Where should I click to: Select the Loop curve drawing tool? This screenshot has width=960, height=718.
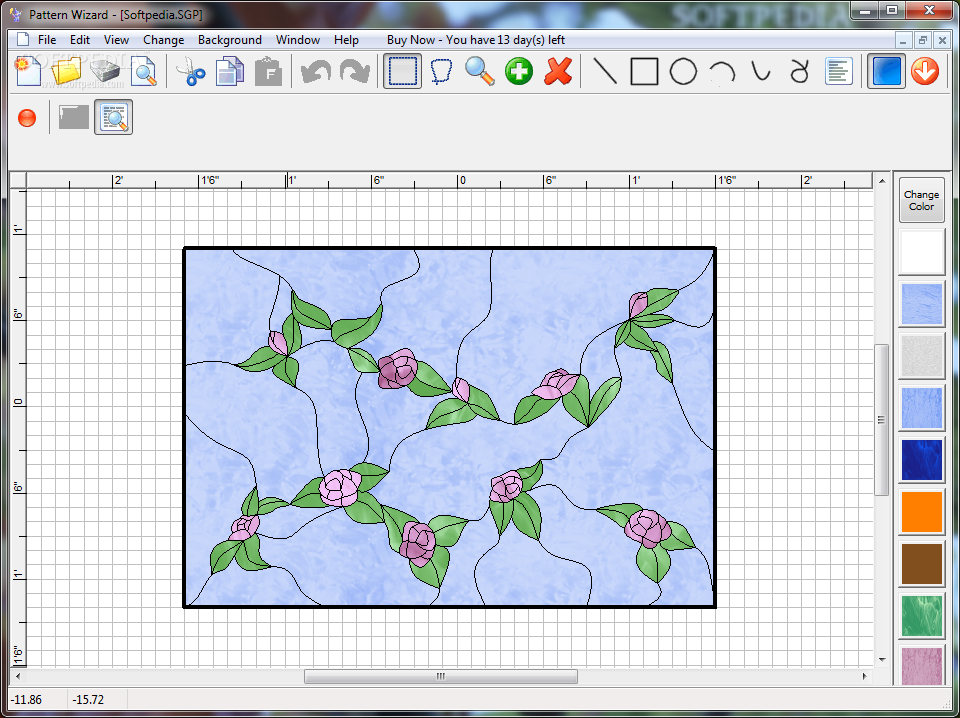coord(799,71)
